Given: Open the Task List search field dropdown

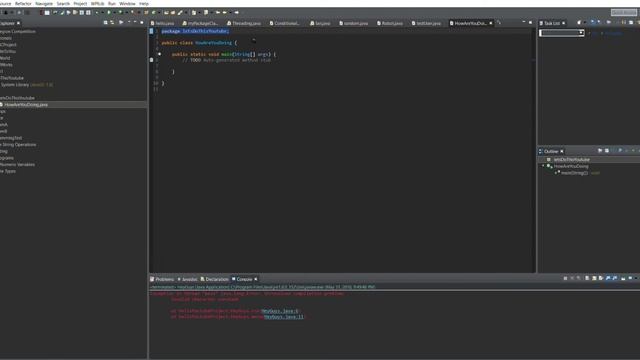Looking at the screenshot, I should point(581,33).
